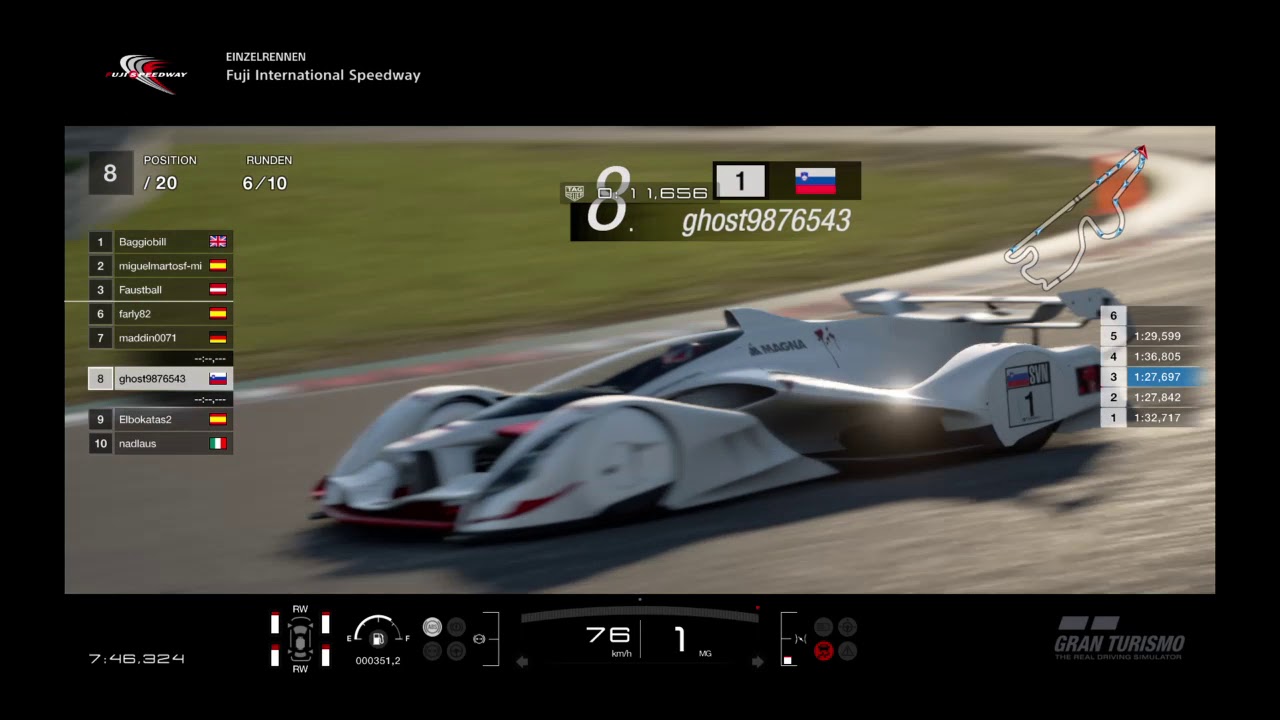Click the gear indicator 1 MG
Screen dimensions: 1280x720
pyautogui.click(x=691, y=640)
